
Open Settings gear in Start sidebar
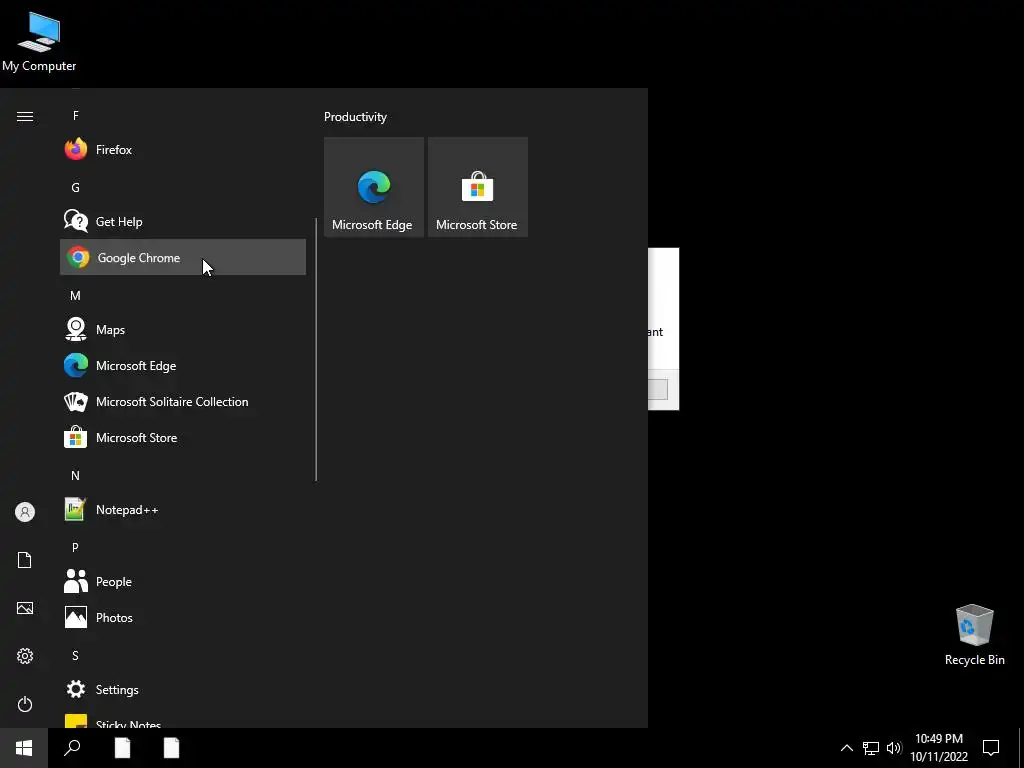[25, 656]
